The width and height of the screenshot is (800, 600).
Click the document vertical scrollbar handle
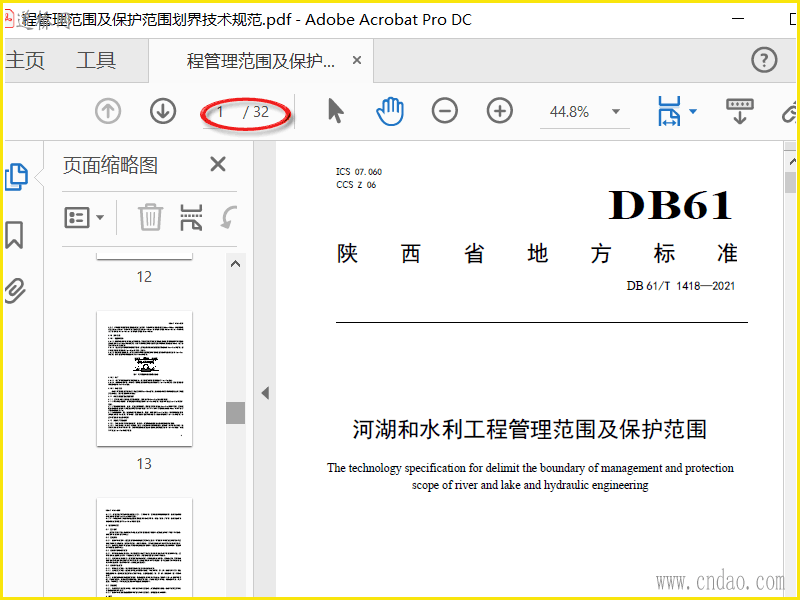[791, 182]
